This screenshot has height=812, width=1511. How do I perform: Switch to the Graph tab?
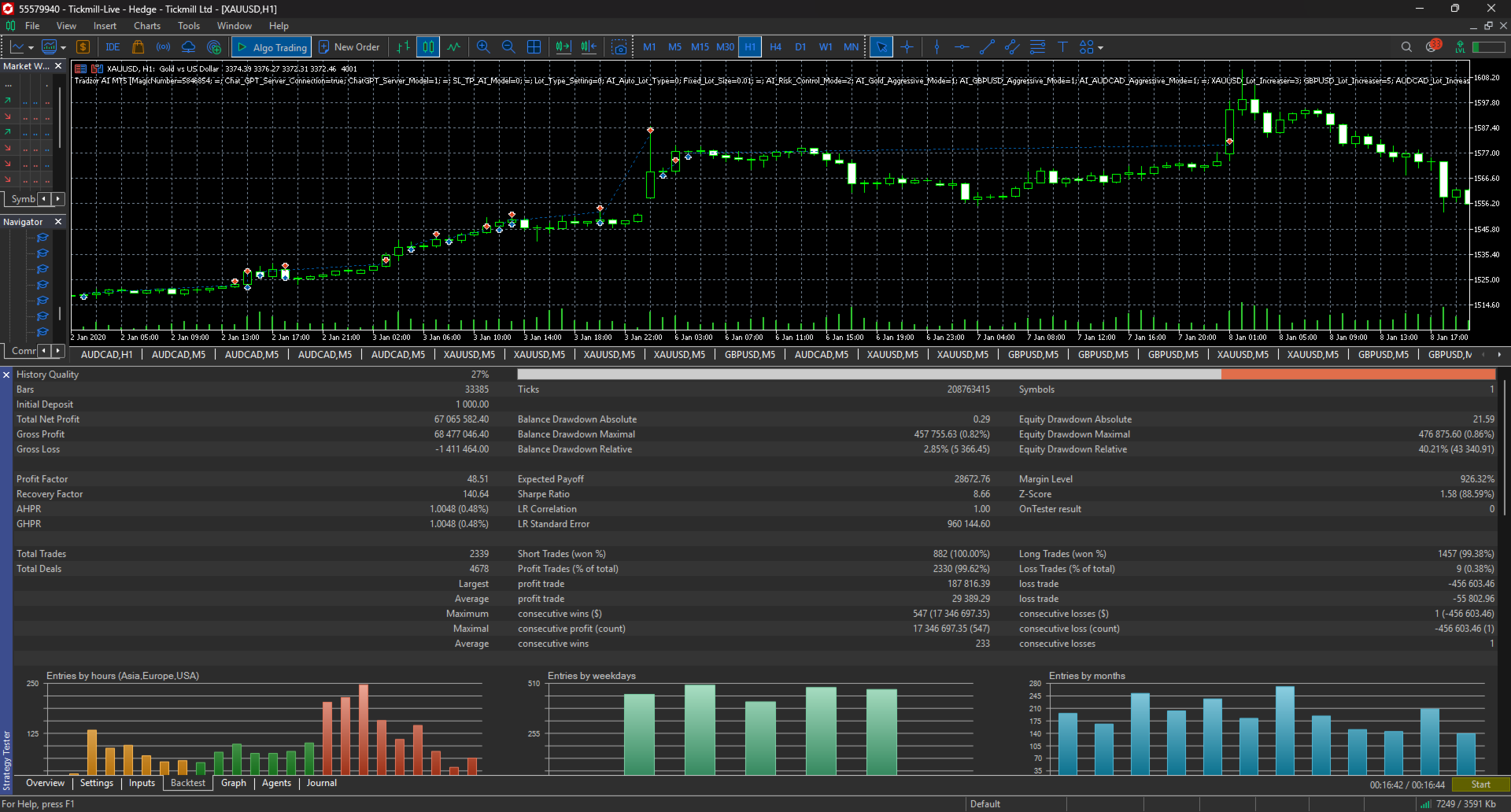[234, 783]
